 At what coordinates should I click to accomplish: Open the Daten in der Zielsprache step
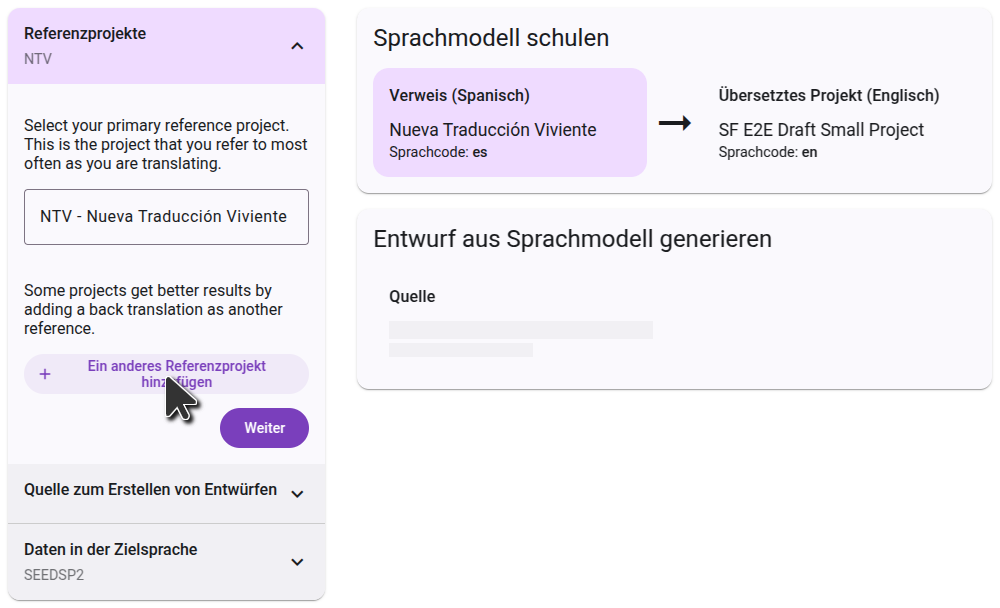coord(111,549)
